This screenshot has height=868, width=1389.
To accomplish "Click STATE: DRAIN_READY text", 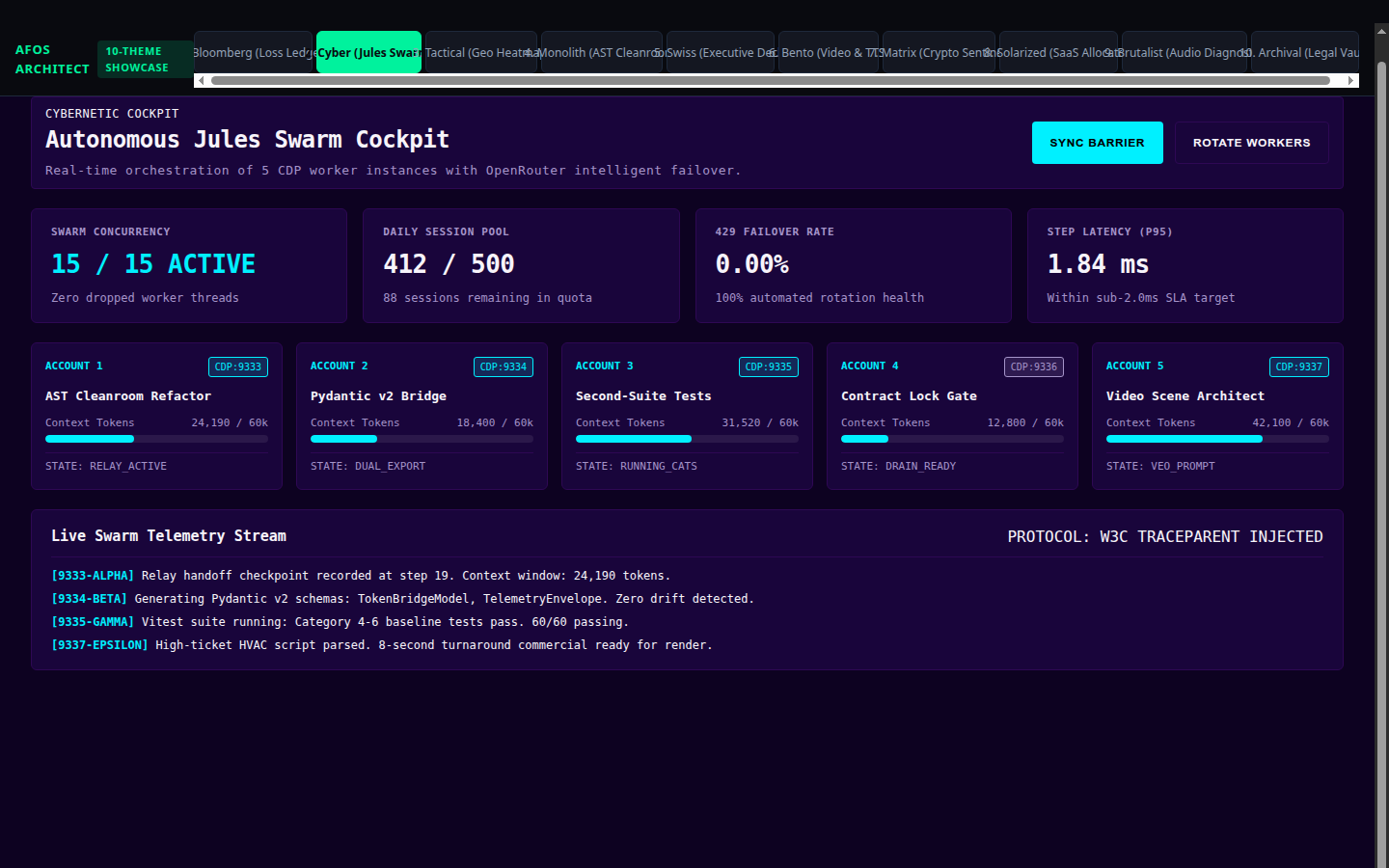I will (898, 466).
